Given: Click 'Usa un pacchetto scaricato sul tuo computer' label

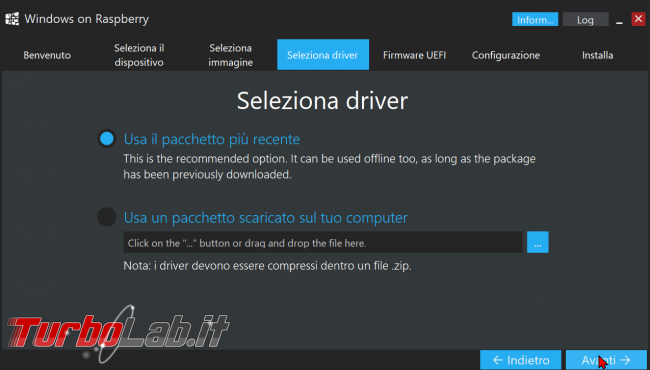Looking at the screenshot, I should coord(266,218).
